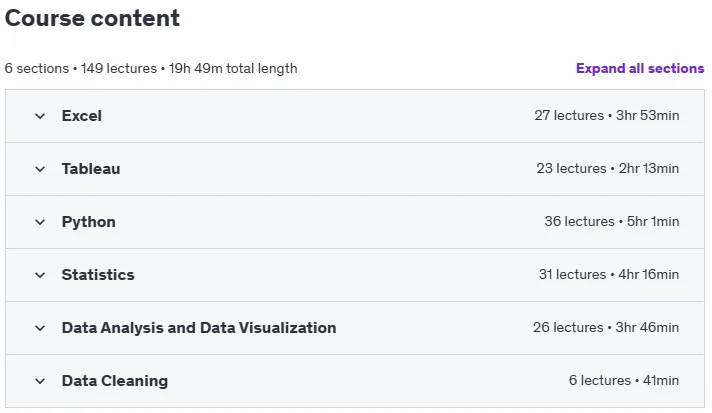Select the Statistics section title
This screenshot has width=712, height=413.
98,275
